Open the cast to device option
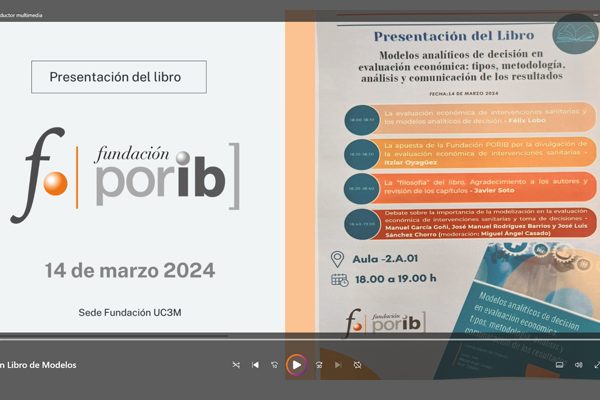 click(x=559, y=365)
